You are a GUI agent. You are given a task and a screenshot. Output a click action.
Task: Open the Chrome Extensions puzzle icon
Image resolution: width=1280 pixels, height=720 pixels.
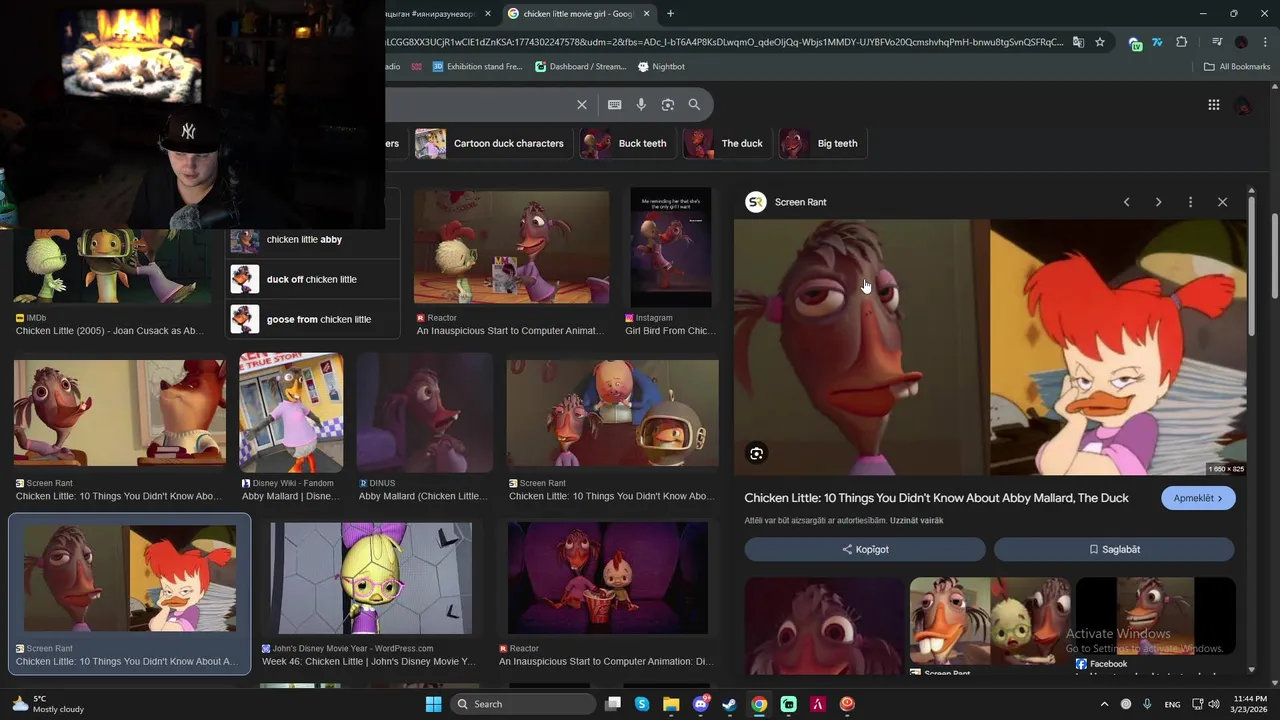click(x=1182, y=42)
